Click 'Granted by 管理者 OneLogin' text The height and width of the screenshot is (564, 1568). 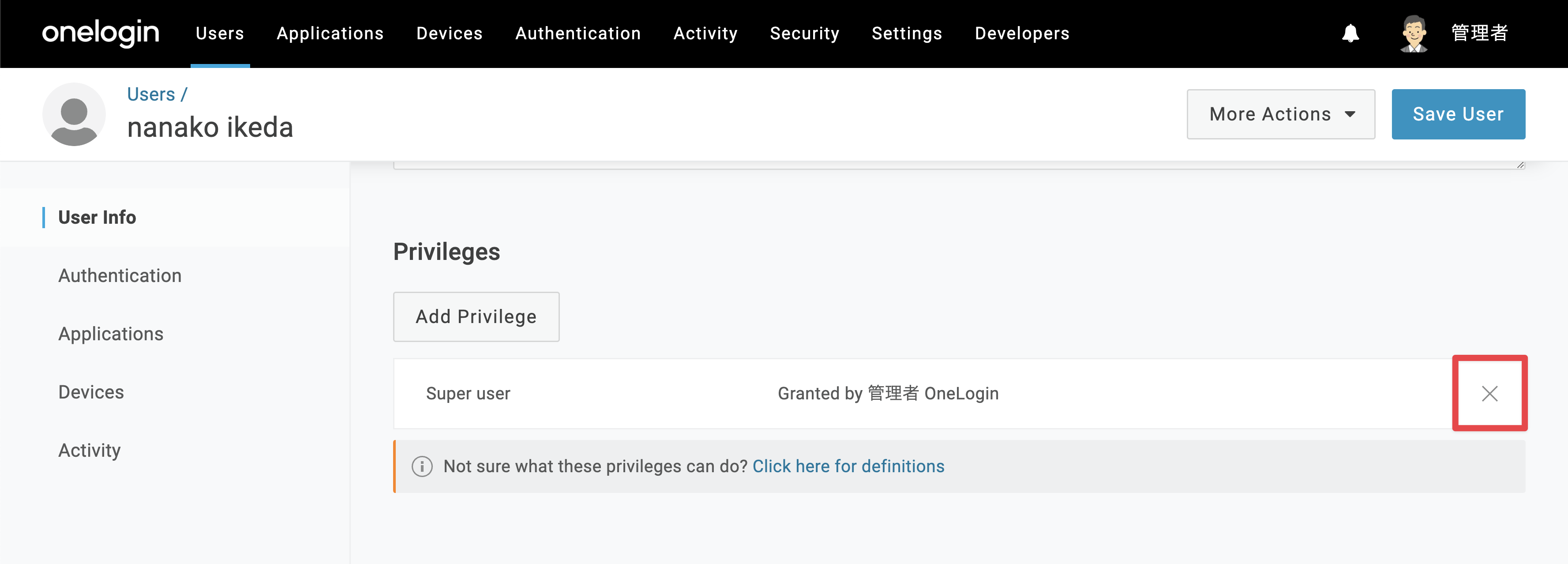[888, 394]
